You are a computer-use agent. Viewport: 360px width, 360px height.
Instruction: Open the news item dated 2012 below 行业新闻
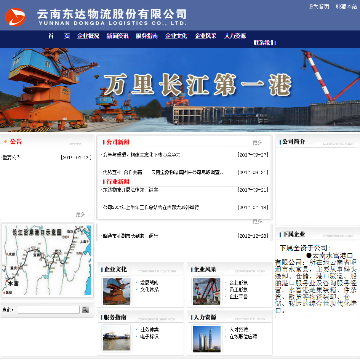point(130,236)
